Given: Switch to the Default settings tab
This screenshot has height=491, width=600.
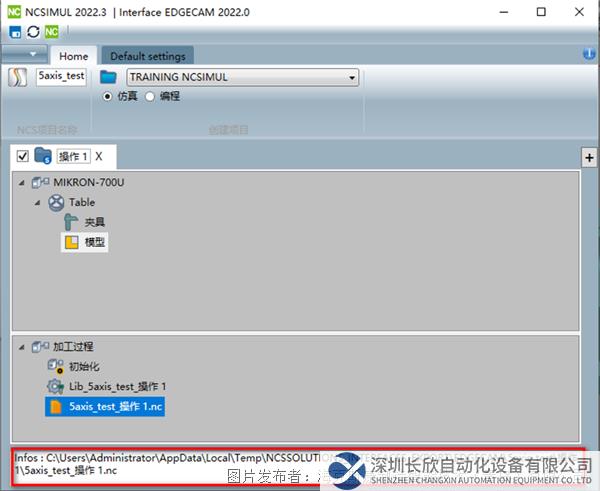Looking at the screenshot, I should [x=147, y=56].
